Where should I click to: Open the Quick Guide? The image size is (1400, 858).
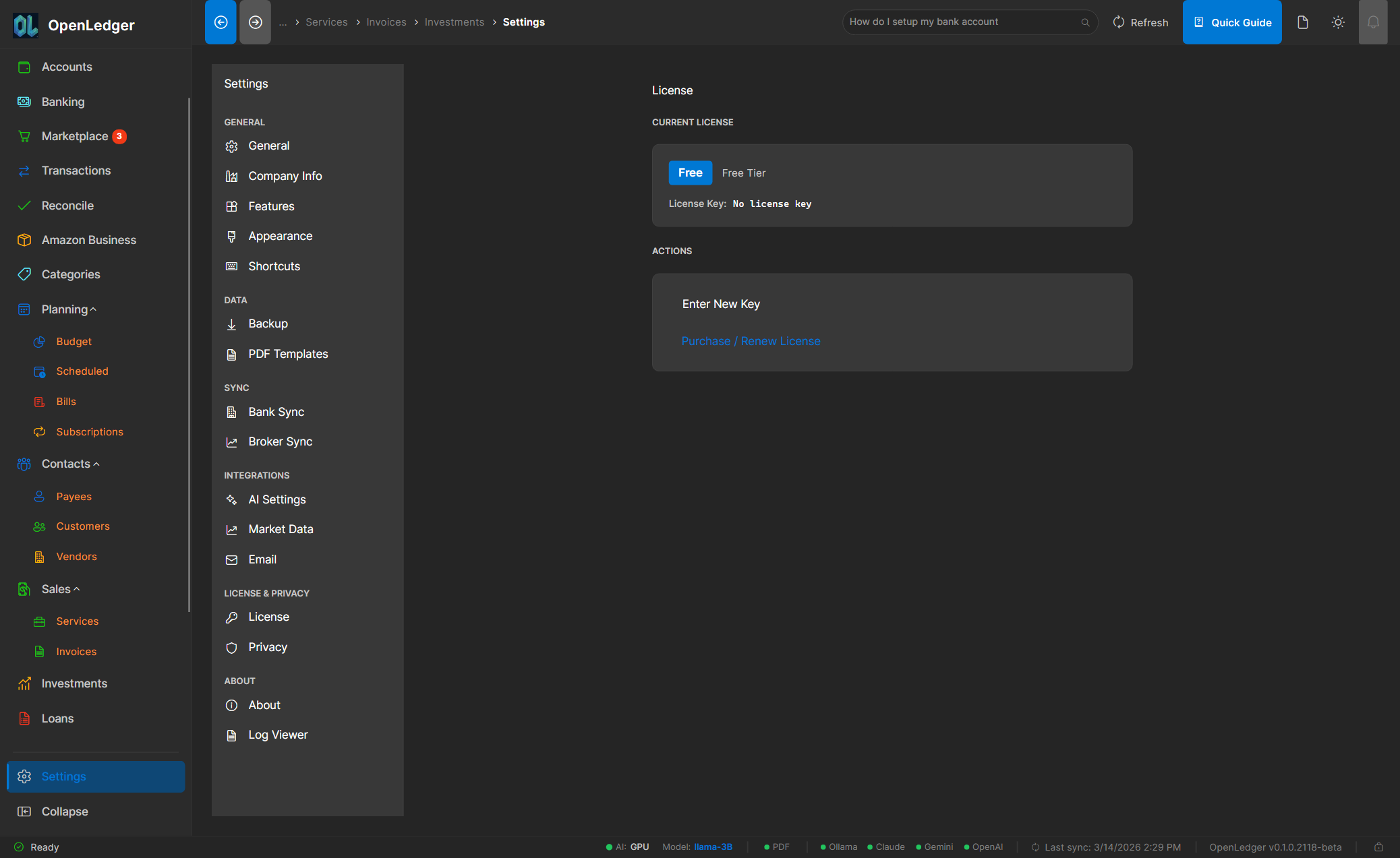tap(1232, 22)
